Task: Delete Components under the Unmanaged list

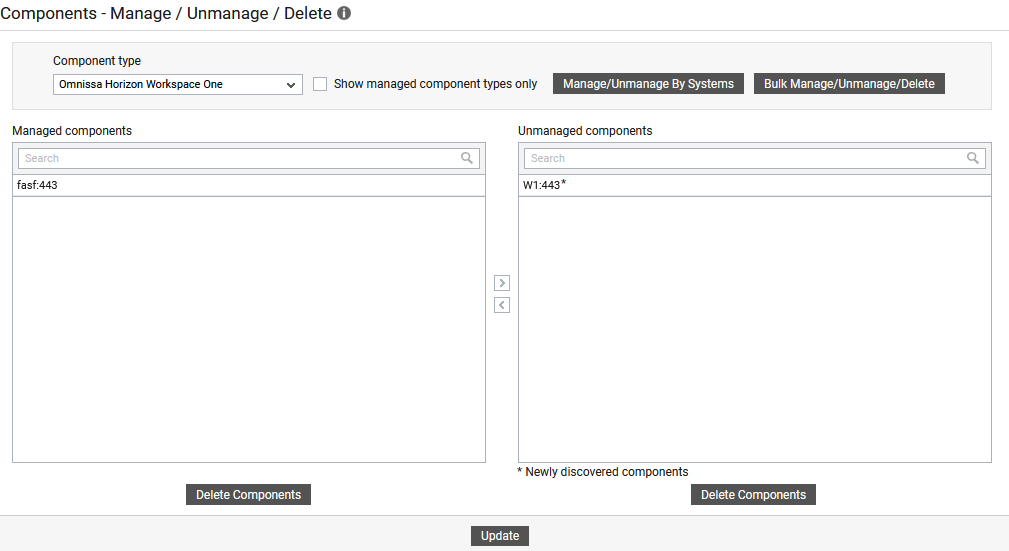Action: [x=753, y=494]
